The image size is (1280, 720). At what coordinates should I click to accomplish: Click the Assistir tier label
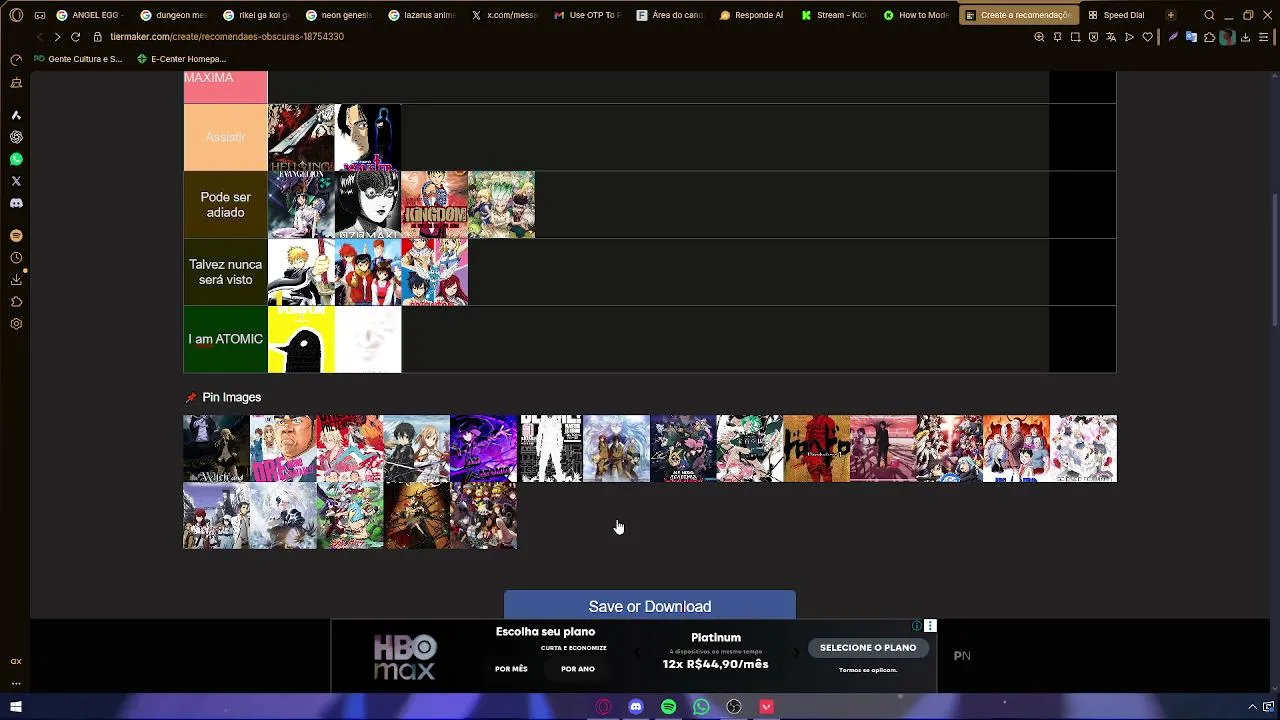[x=225, y=137]
